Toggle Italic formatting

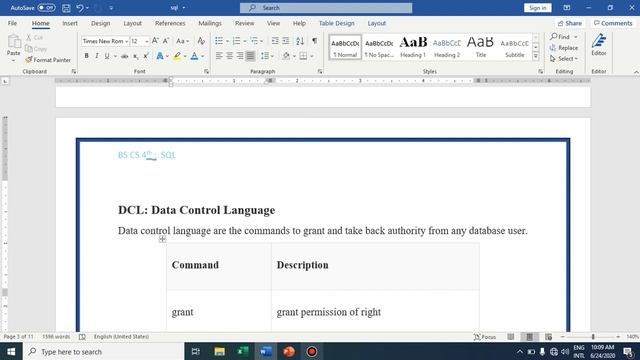pos(96,56)
